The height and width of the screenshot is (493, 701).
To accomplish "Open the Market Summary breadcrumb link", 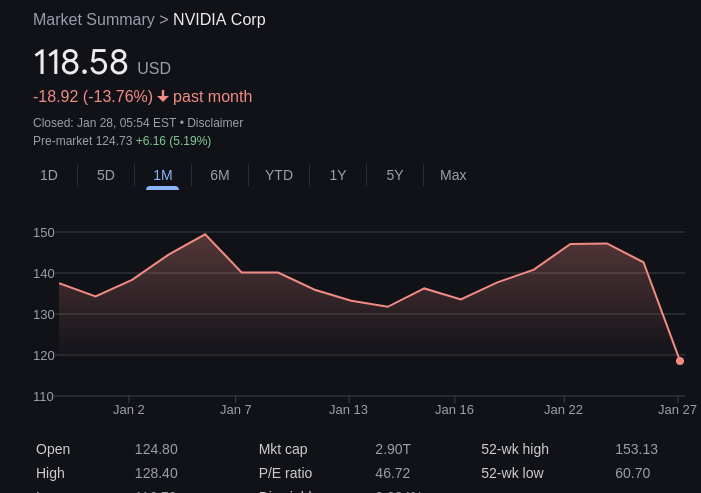I will 93,20.
